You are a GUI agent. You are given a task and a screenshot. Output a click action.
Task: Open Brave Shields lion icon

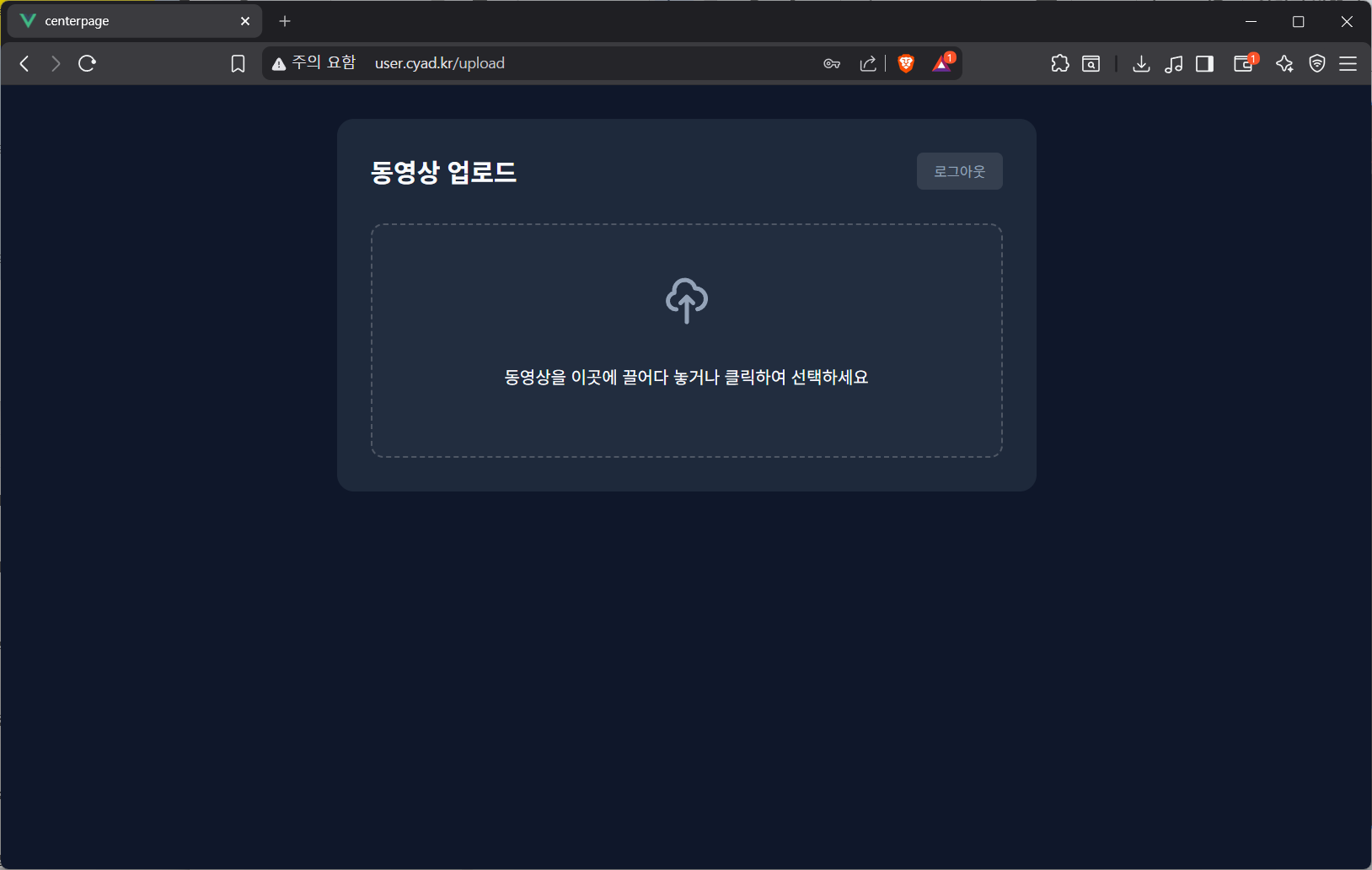point(906,63)
